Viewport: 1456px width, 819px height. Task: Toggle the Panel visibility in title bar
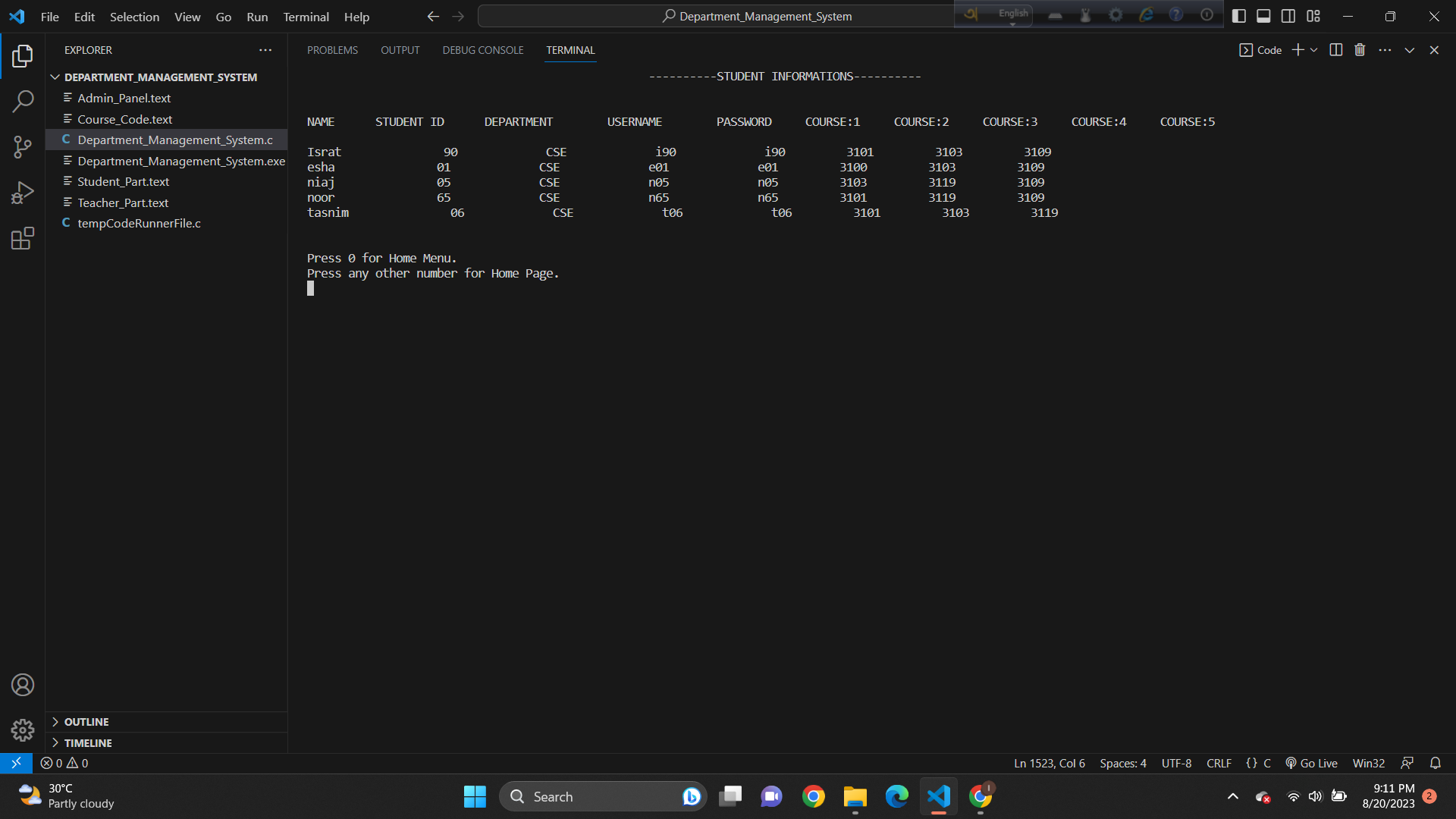coord(1263,15)
